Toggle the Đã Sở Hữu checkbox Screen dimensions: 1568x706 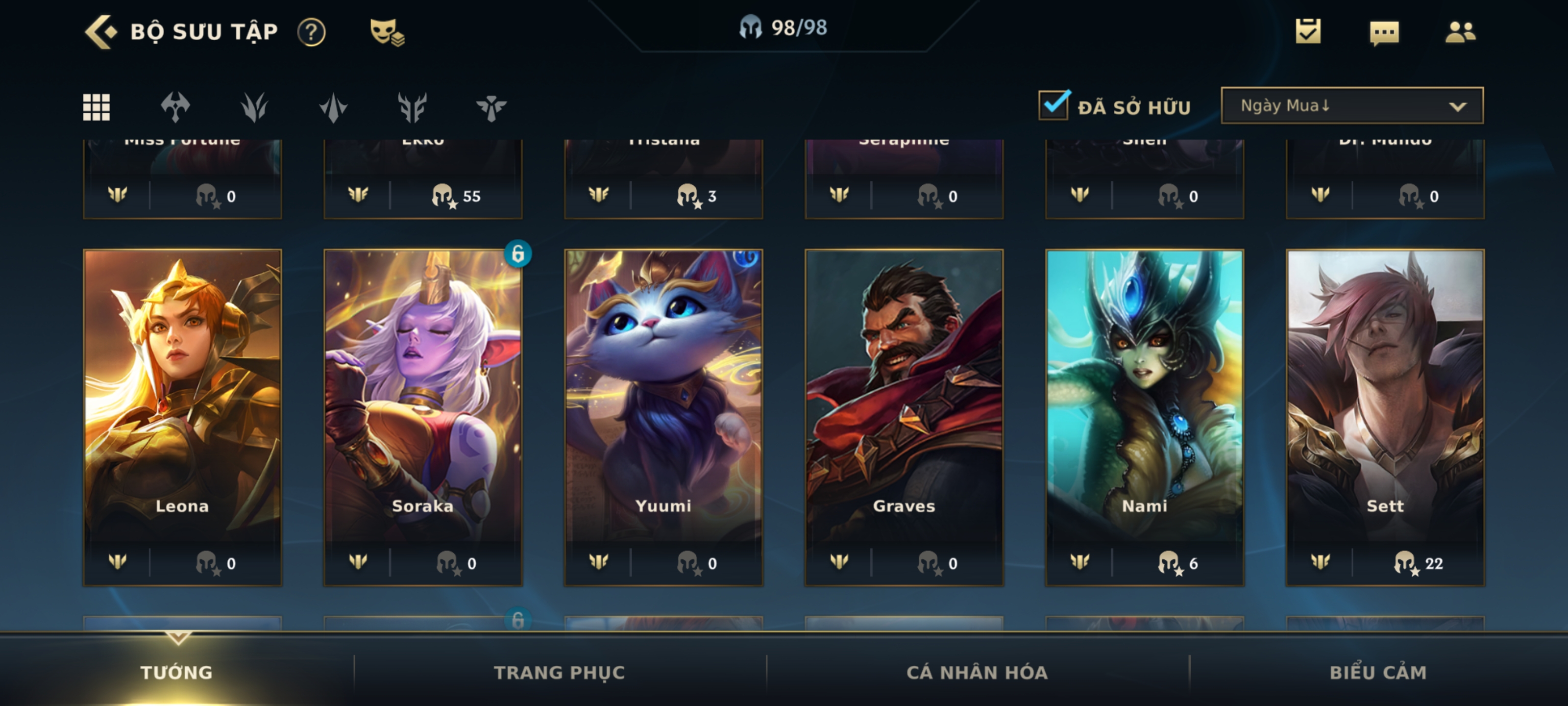click(x=1053, y=105)
